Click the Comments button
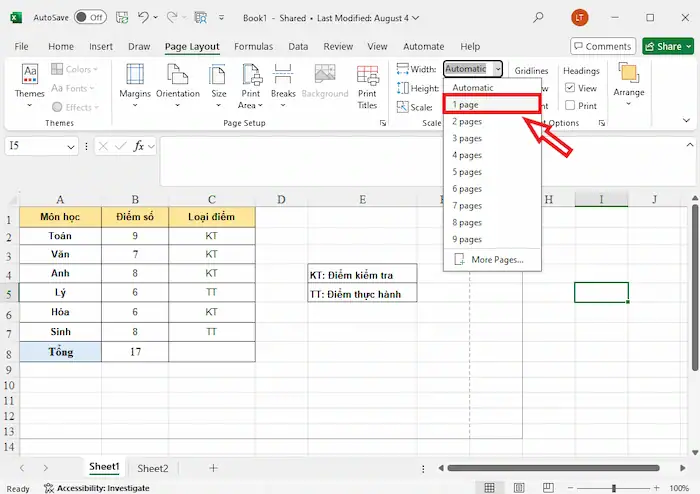Screen dimensions: 700x494 (x=603, y=46)
